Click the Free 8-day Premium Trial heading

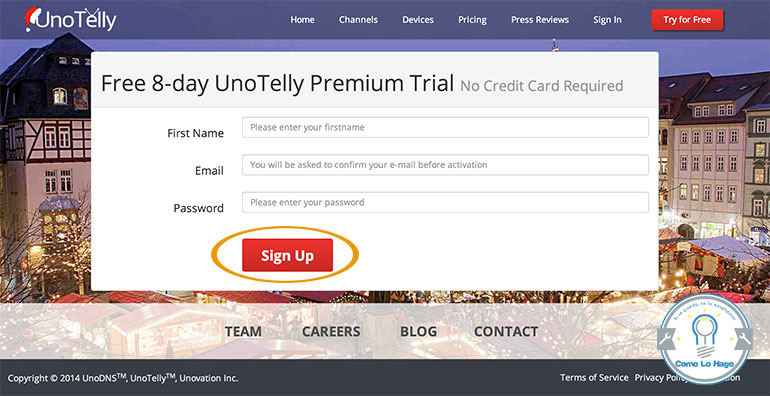pyautogui.click(x=277, y=84)
